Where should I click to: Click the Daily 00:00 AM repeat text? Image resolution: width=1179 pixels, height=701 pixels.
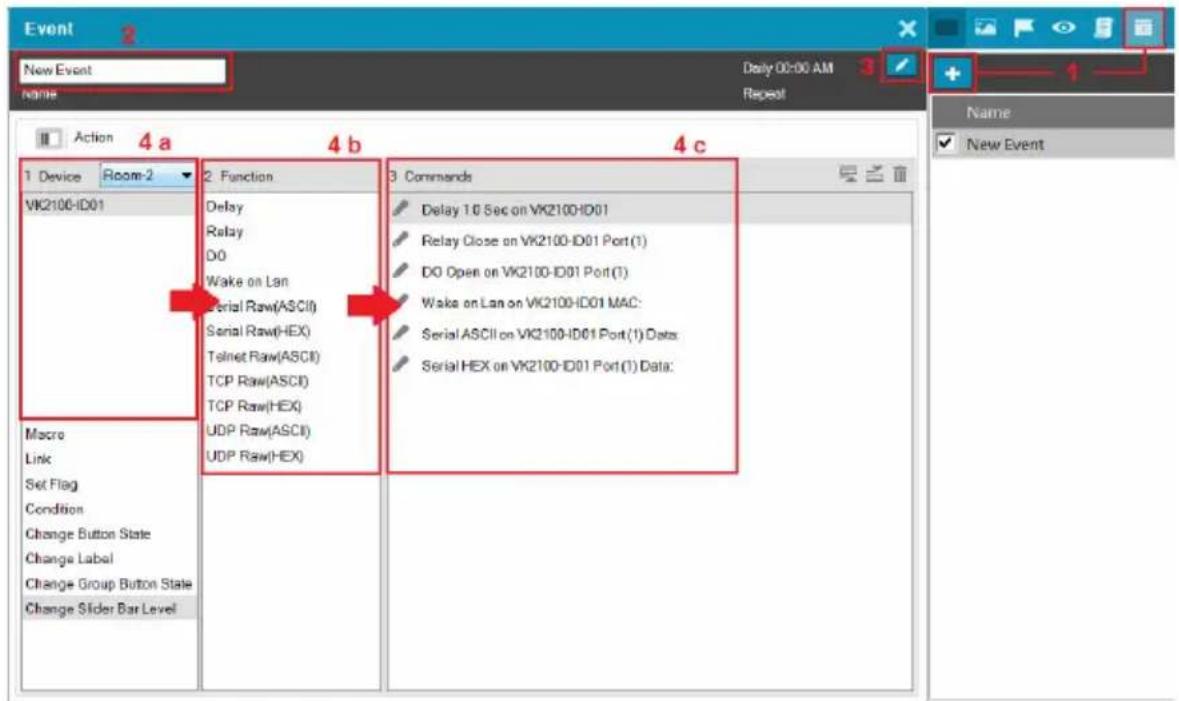pos(787,68)
